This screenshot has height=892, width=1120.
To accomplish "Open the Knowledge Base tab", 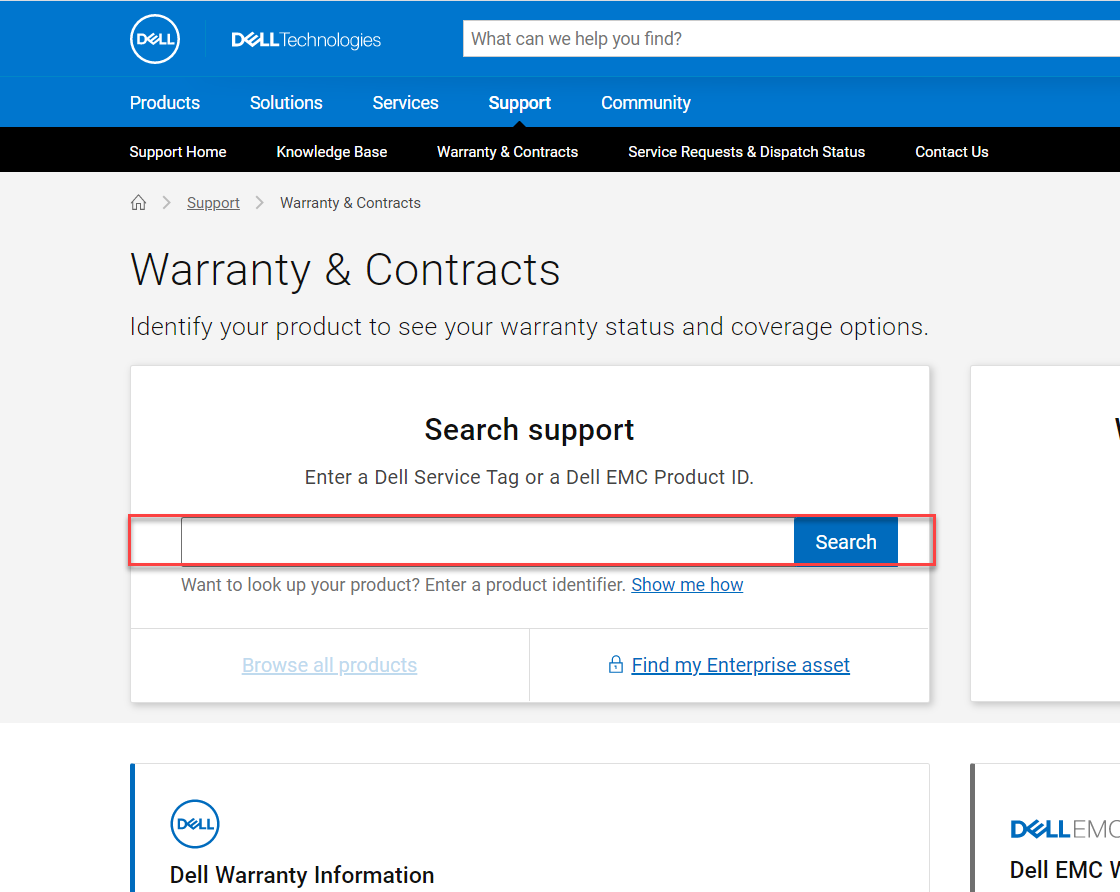I will [x=332, y=152].
